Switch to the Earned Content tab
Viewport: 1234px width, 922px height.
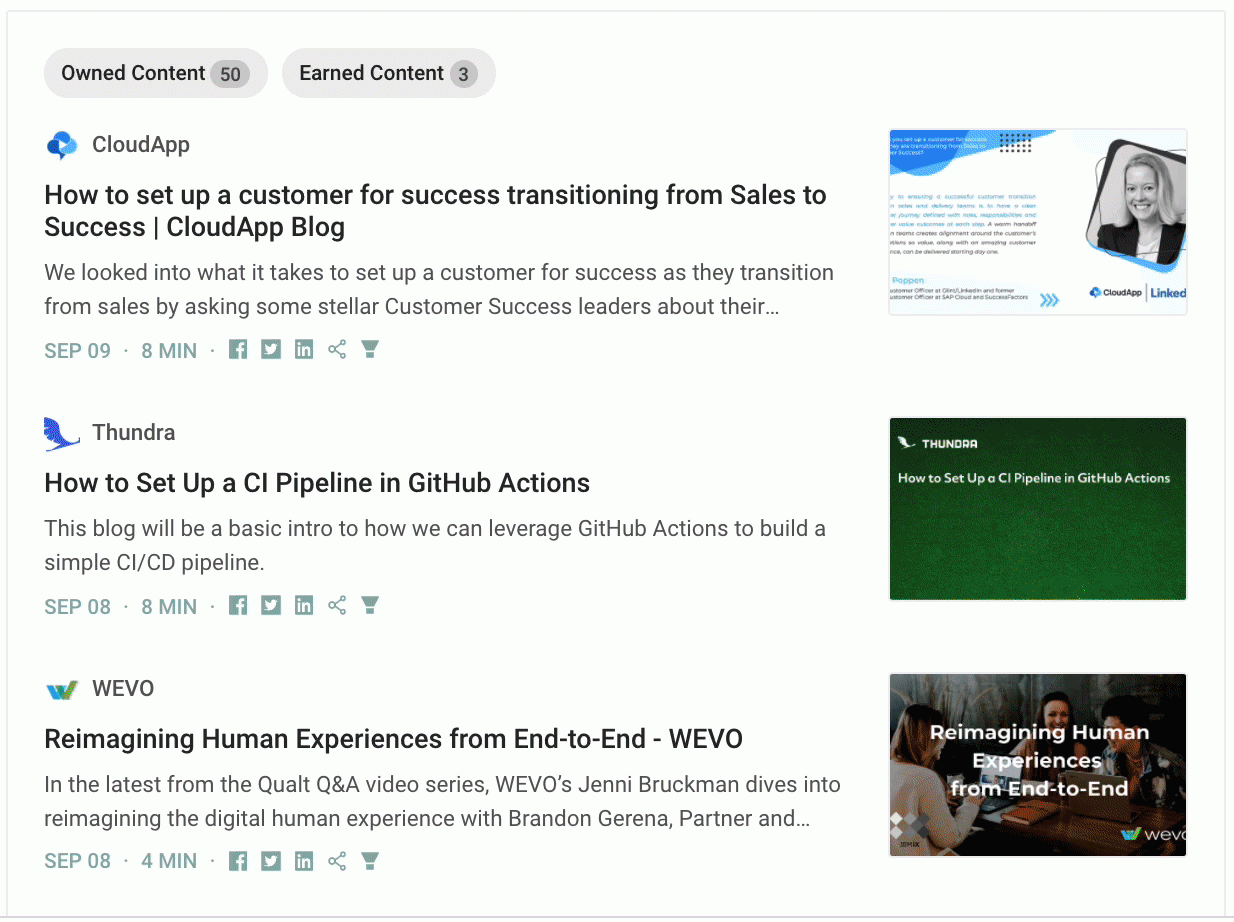(x=388, y=73)
